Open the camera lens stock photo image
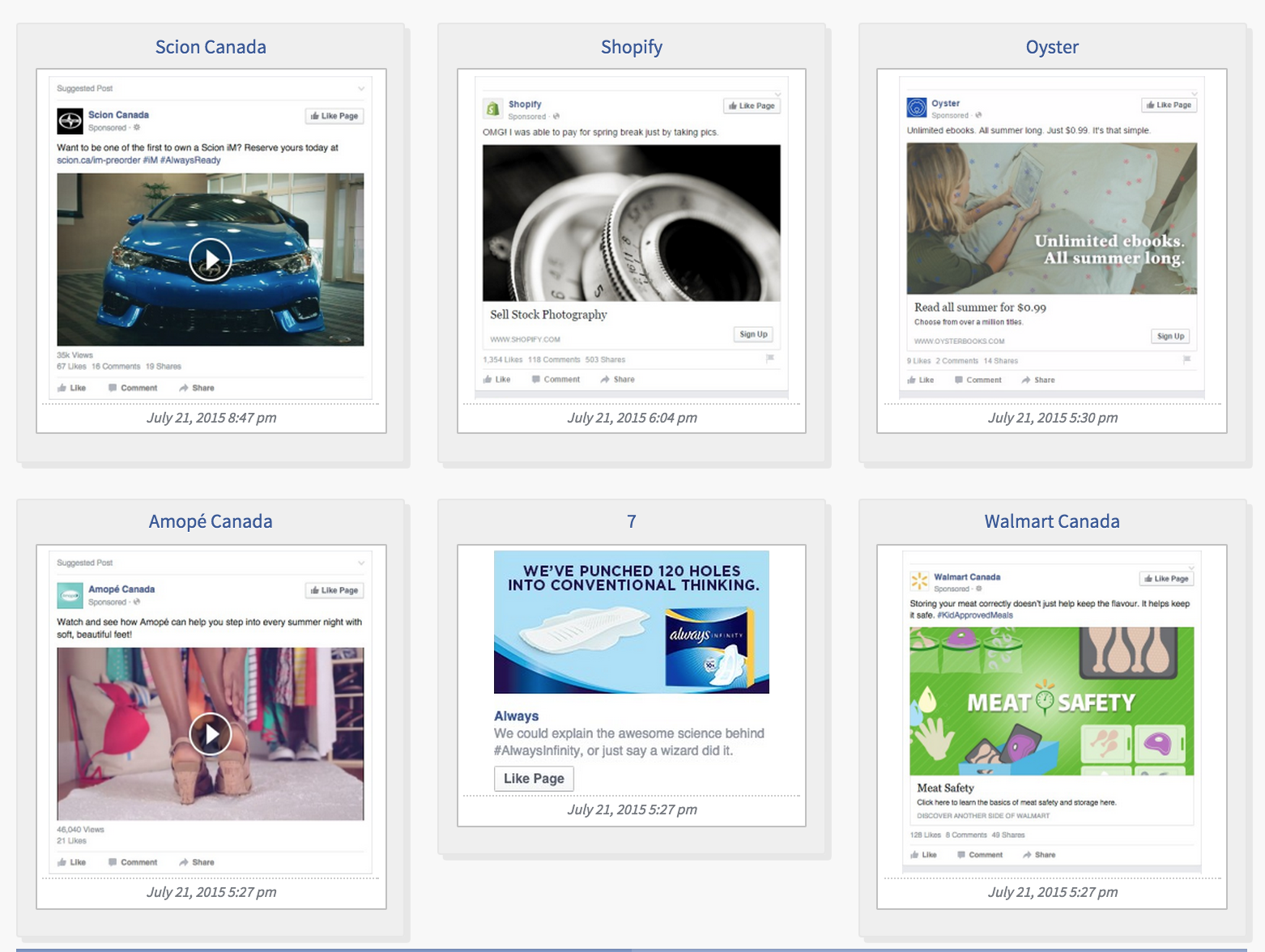1265x952 pixels. point(632,223)
